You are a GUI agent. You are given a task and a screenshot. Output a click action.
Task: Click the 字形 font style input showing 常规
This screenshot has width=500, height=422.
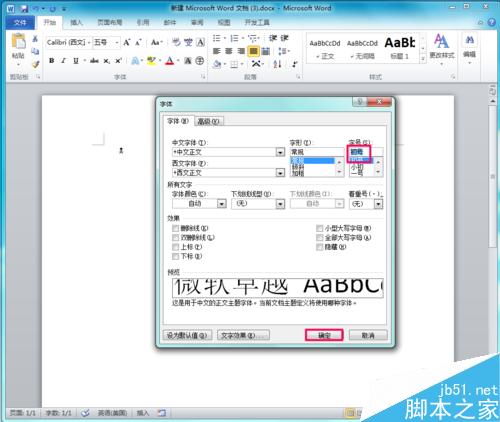point(316,152)
